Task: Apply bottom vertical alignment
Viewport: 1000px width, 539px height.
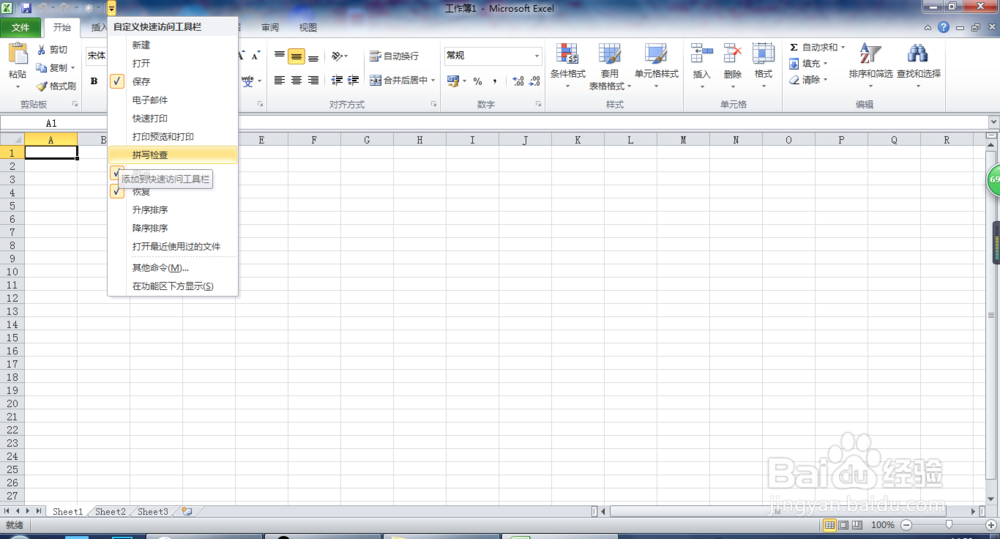Action: tap(313, 57)
